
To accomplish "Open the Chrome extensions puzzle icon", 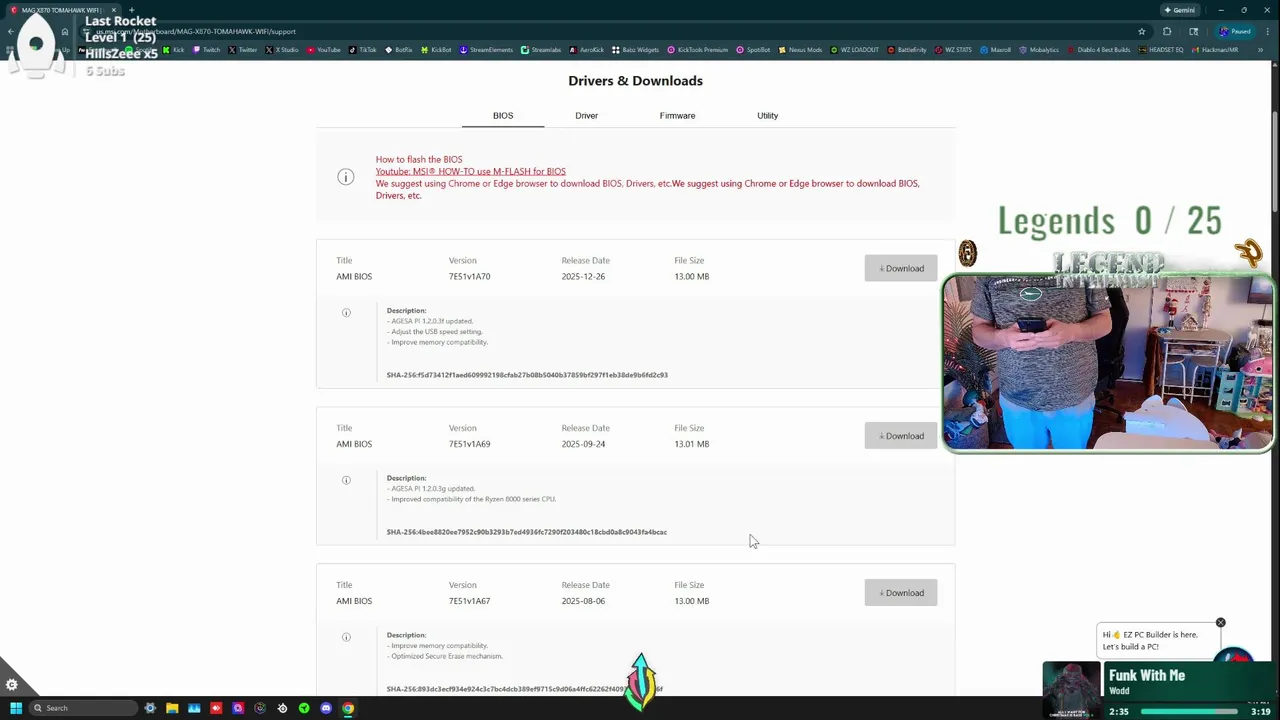I will (1167, 31).
